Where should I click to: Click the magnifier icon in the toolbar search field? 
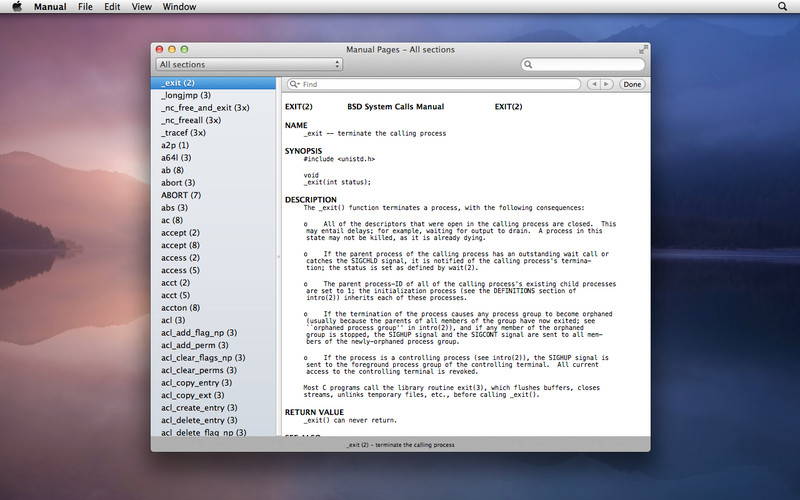pos(528,64)
